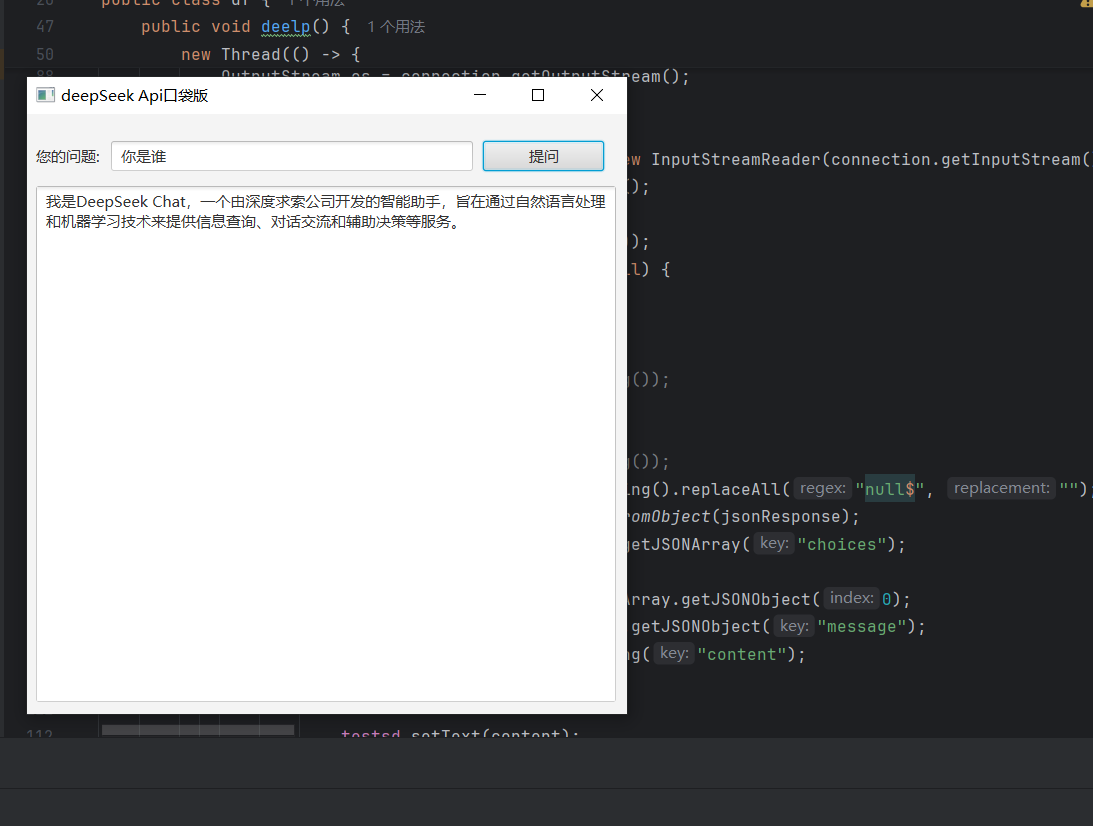Maximize the deepSeek Api口袋版 window
1093x826 pixels.
[537, 95]
